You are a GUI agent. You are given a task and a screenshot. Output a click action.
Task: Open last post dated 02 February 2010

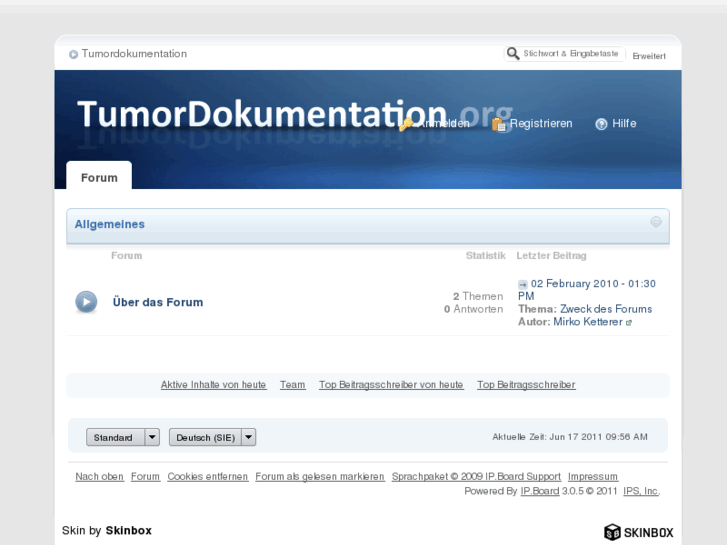coord(587,289)
